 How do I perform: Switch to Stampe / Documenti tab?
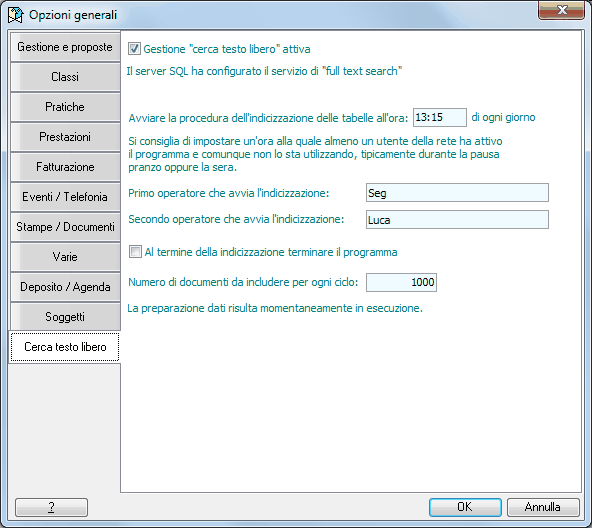tap(65, 227)
